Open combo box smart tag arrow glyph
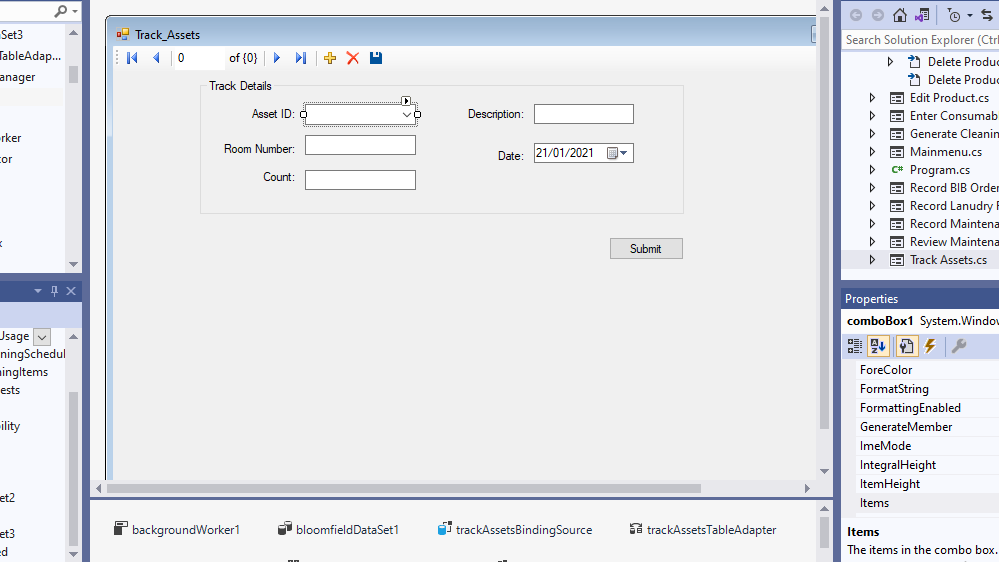 click(x=406, y=101)
